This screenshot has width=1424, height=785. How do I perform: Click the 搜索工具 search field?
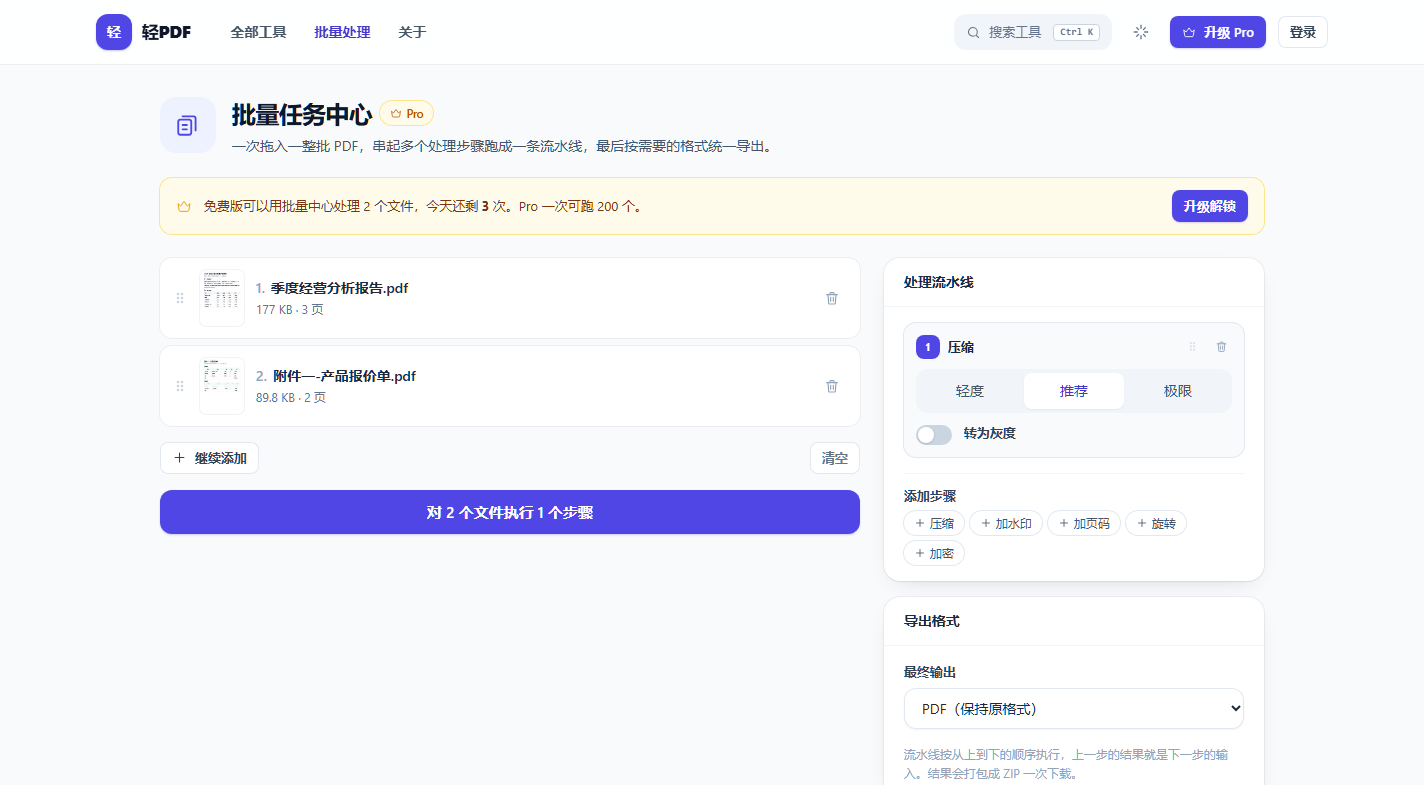[x=1033, y=32]
